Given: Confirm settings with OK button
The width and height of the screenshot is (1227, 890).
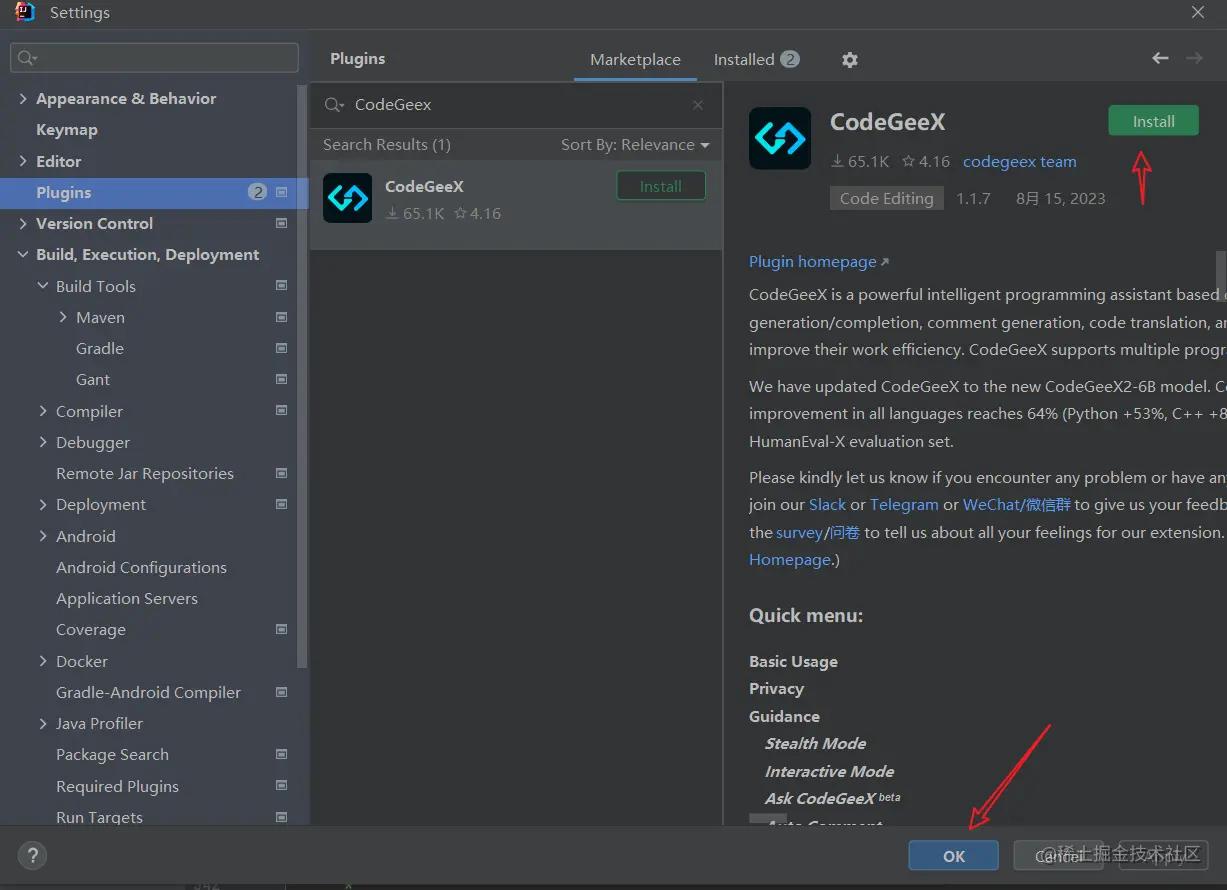Looking at the screenshot, I should coord(953,855).
